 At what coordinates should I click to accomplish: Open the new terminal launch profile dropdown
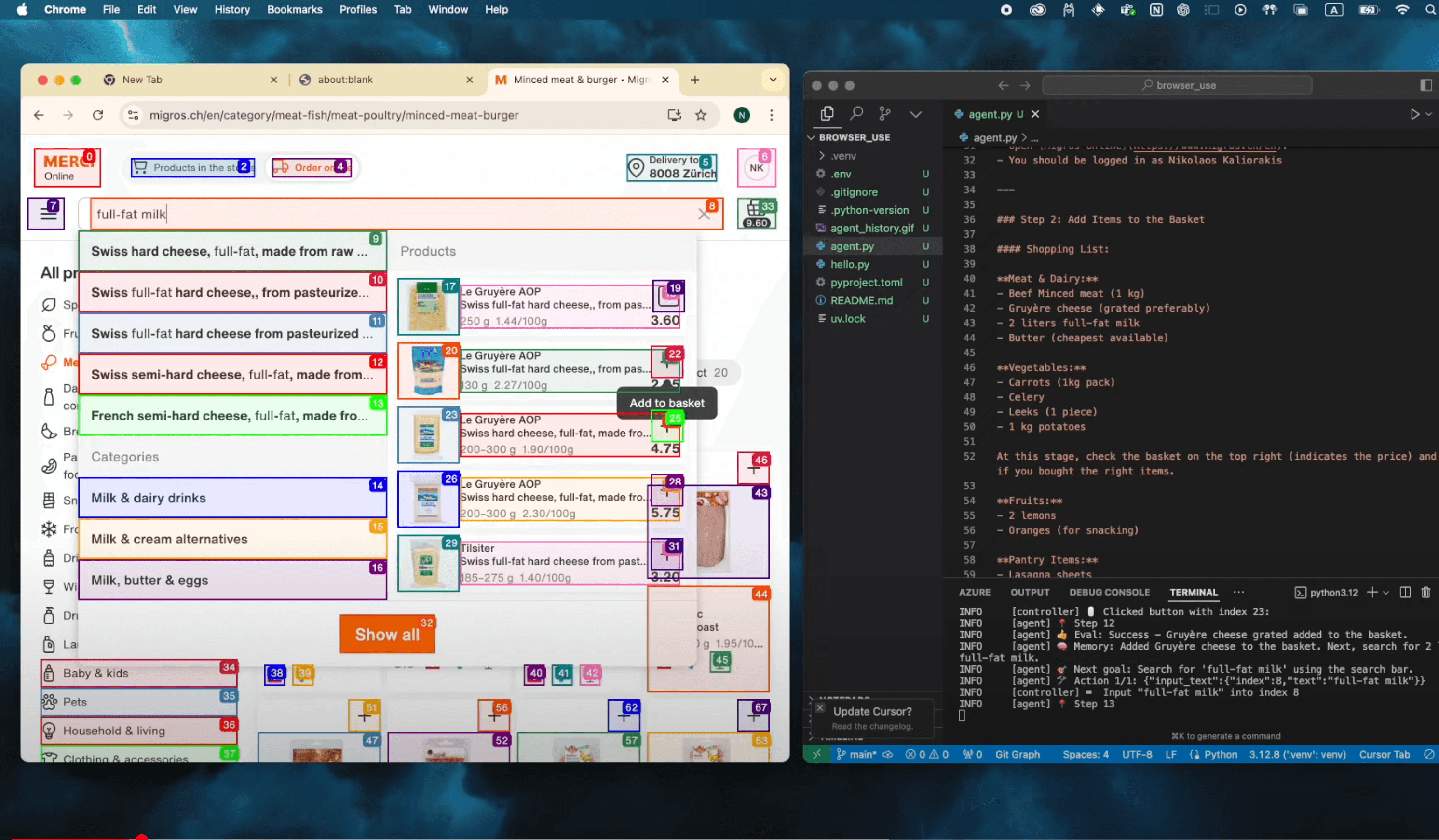[x=1386, y=593]
